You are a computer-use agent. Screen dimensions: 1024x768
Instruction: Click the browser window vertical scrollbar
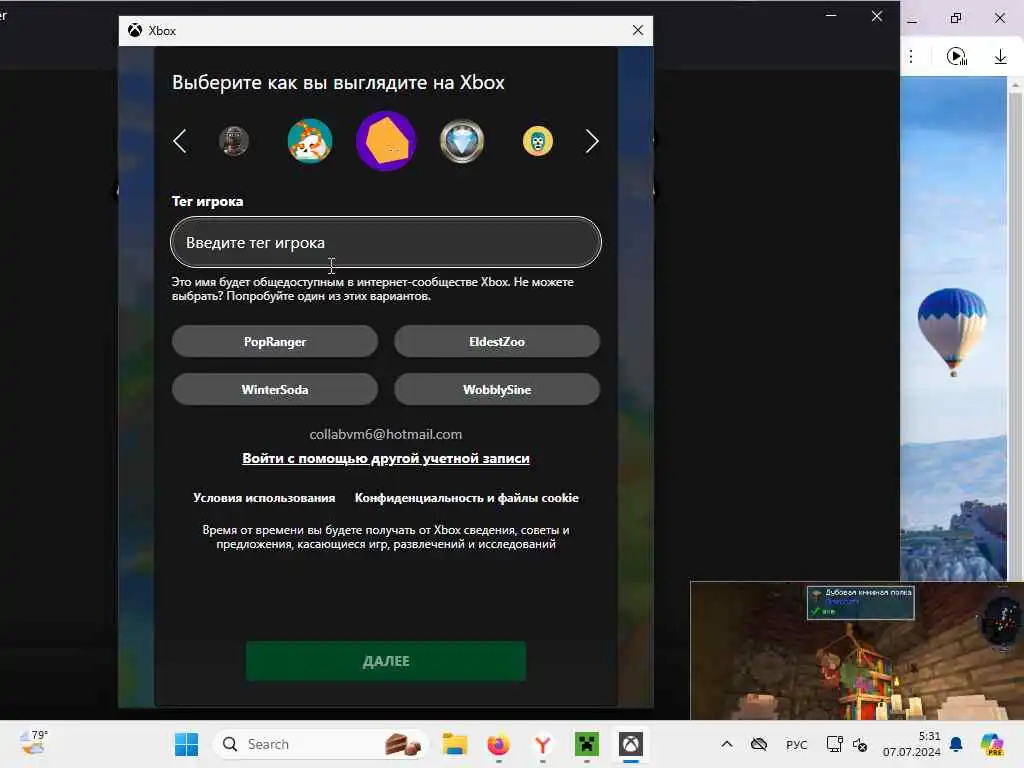[1016, 327]
